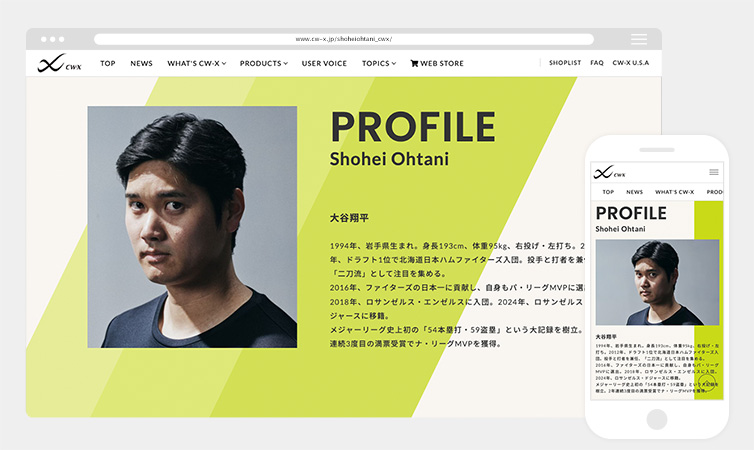Viewport: 754px width, 450px height.
Task: Expand the TOPICS dropdown menu
Action: pyautogui.click(x=379, y=63)
